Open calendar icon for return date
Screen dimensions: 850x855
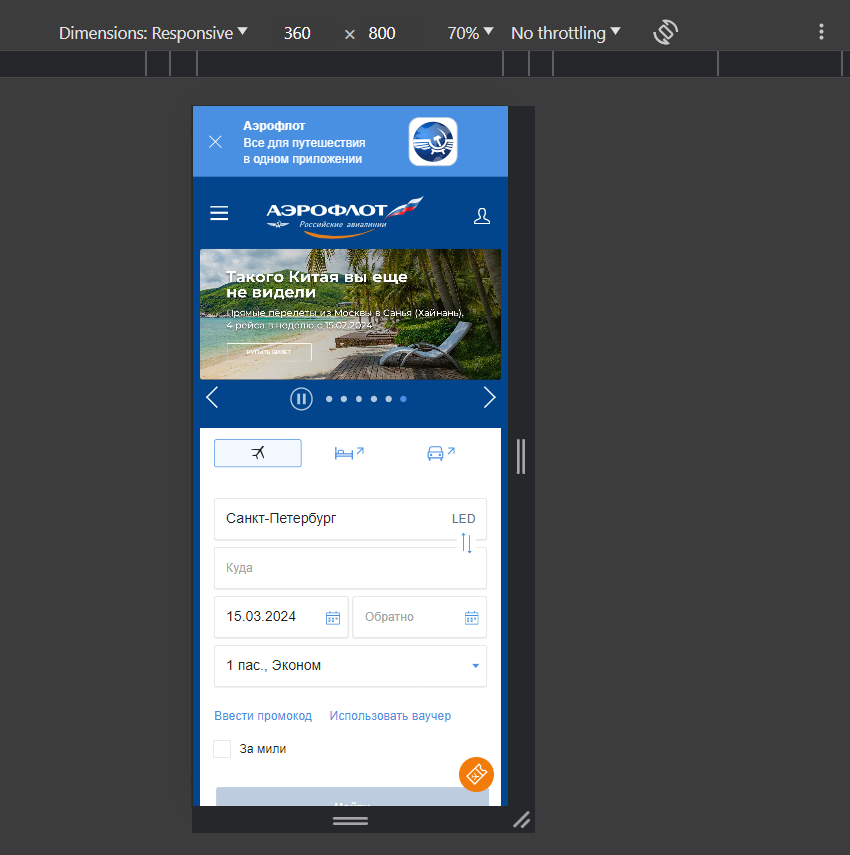click(x=472, y=617)
